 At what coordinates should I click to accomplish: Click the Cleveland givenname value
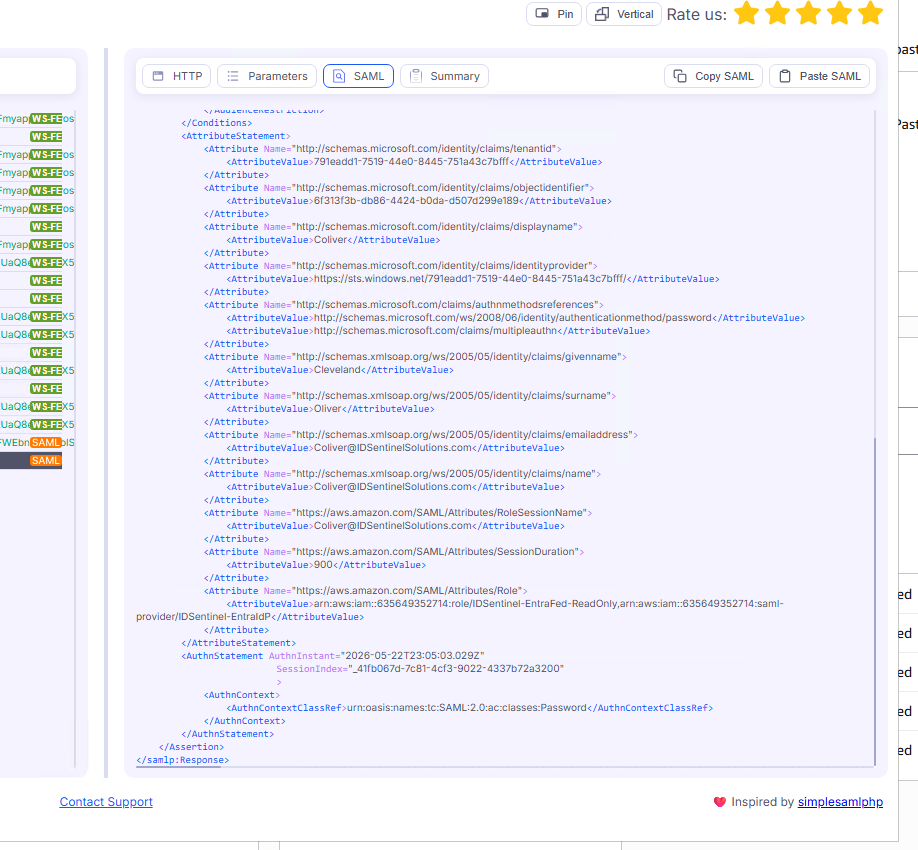click(x=337, y=370)
